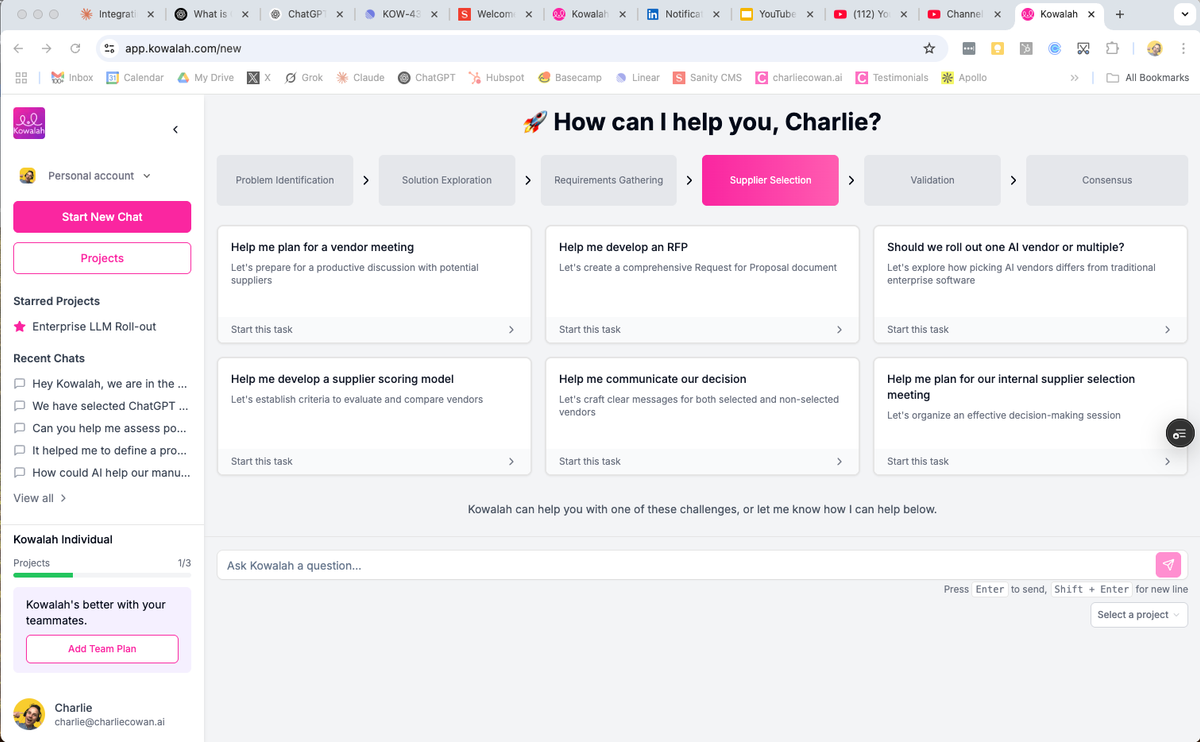
Task: Select the Supplier Selection stage
Action: tap(770, 180)
